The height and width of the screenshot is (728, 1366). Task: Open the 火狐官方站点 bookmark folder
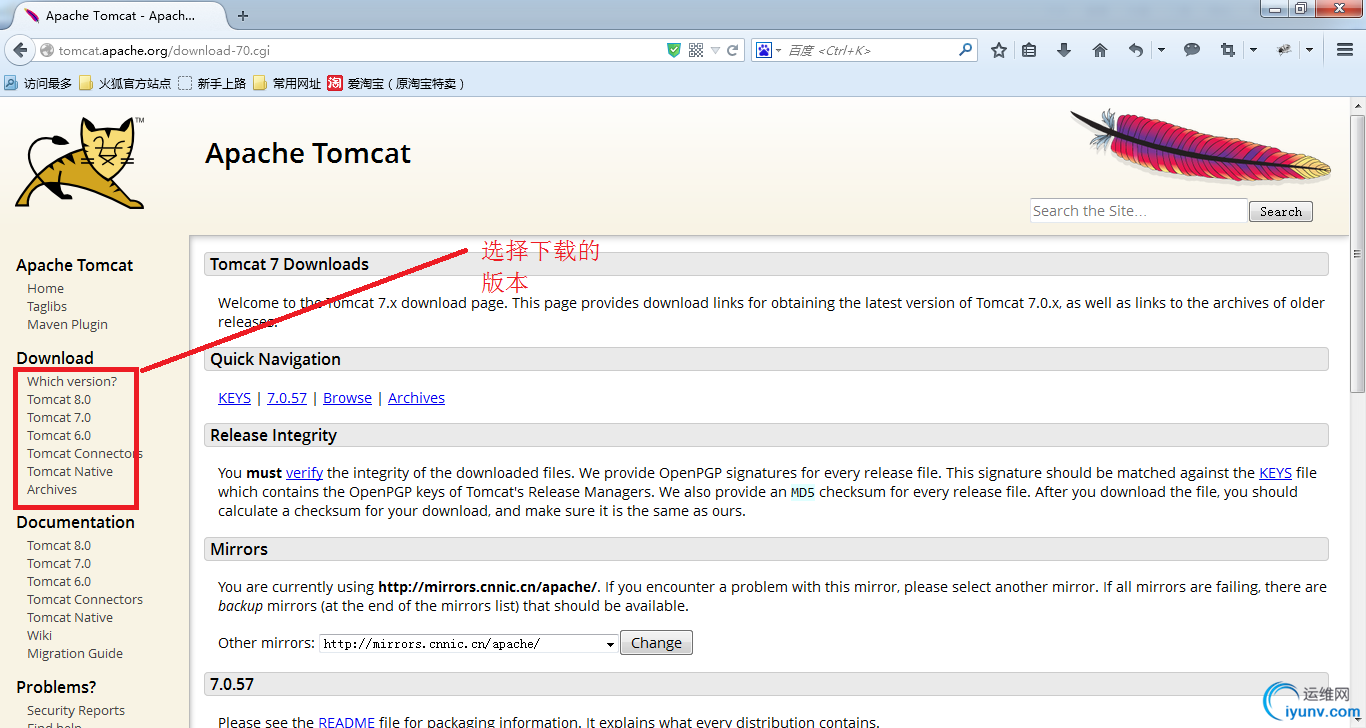[x=125, y=84]
